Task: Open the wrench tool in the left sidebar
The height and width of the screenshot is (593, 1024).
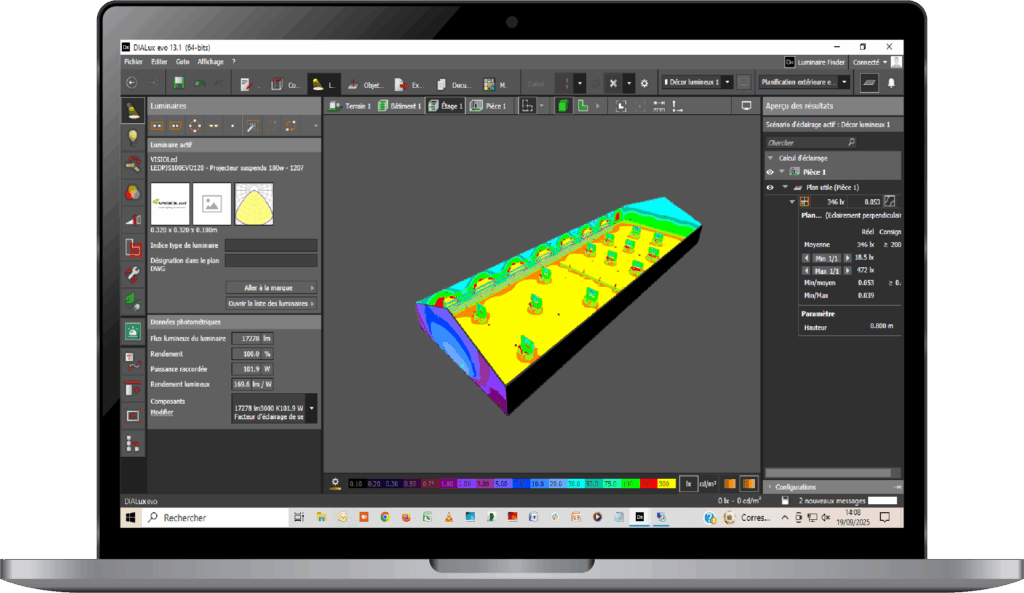Action: [x=132, y=273]
